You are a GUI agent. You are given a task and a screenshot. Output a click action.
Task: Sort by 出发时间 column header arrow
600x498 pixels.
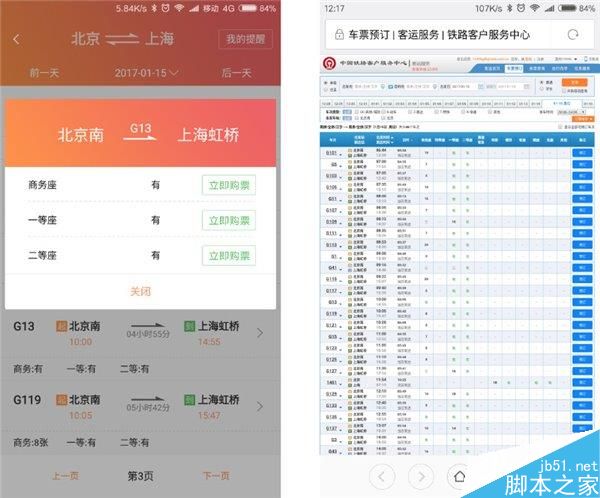click(392, 137)
